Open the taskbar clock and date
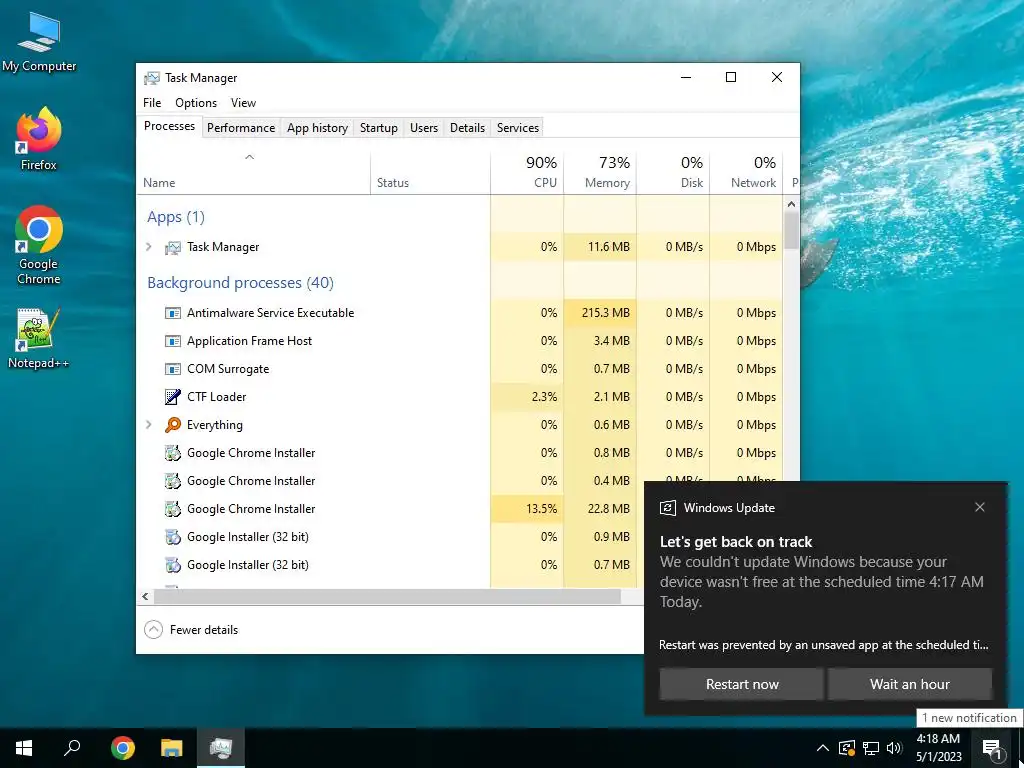1024x768 pixels. click(938, 748)
